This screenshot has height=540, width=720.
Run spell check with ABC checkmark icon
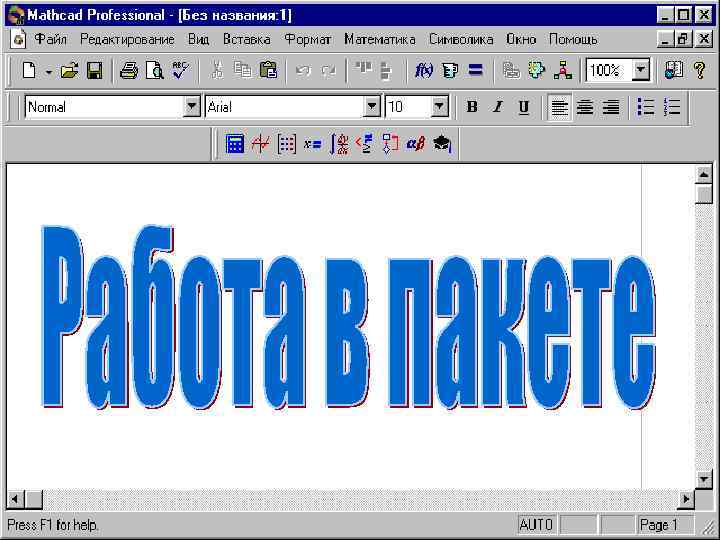(180, 70)
